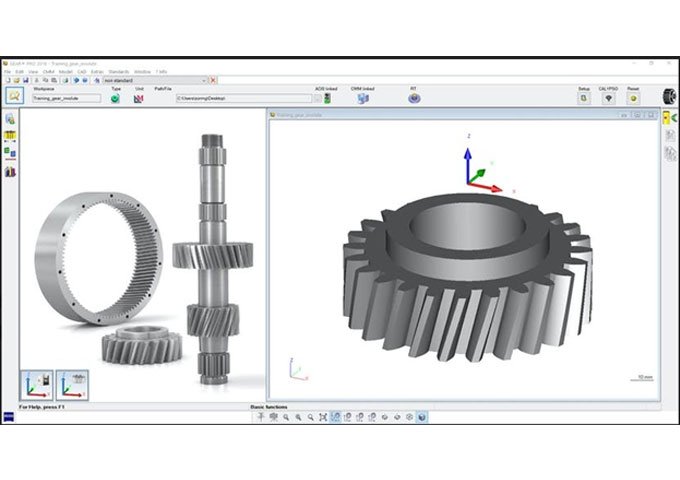Click the Path/File input field

pos(240,99)
